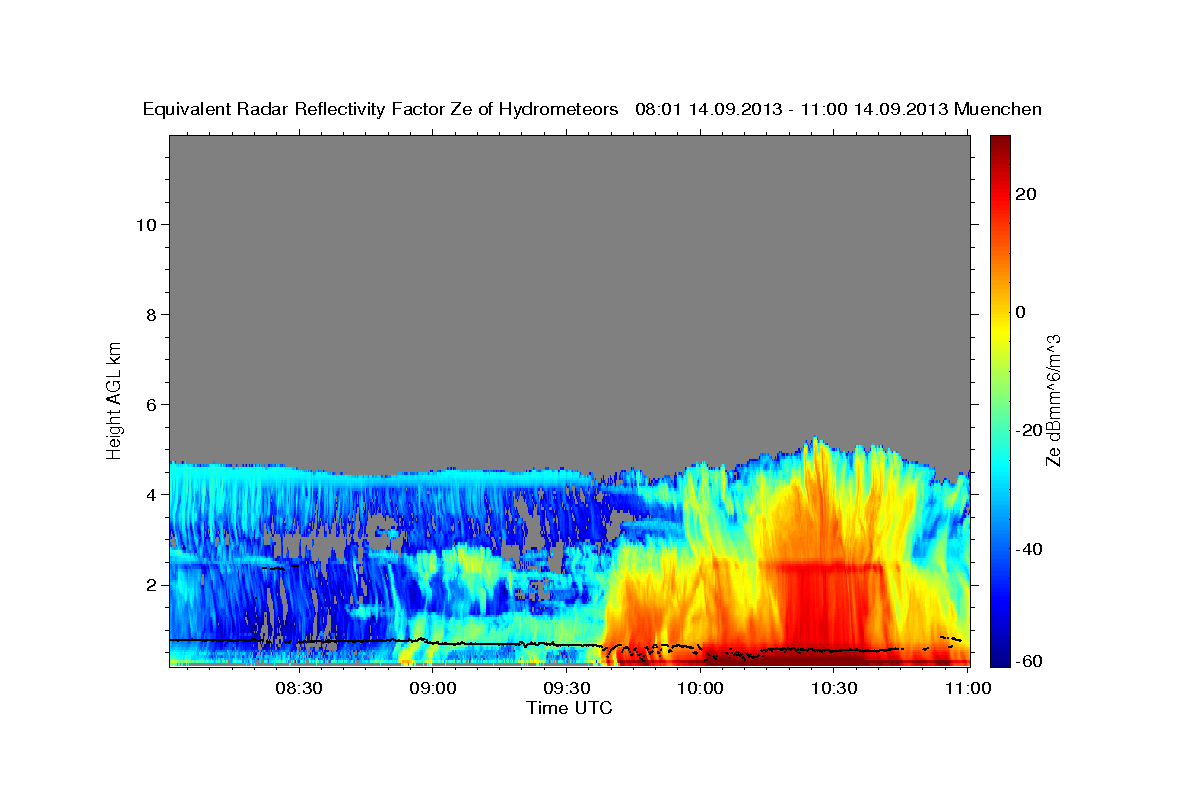Click the colorbar tick label -40
The width and height of the screenshot is (1200, 800).
[x=1029, y=549]
